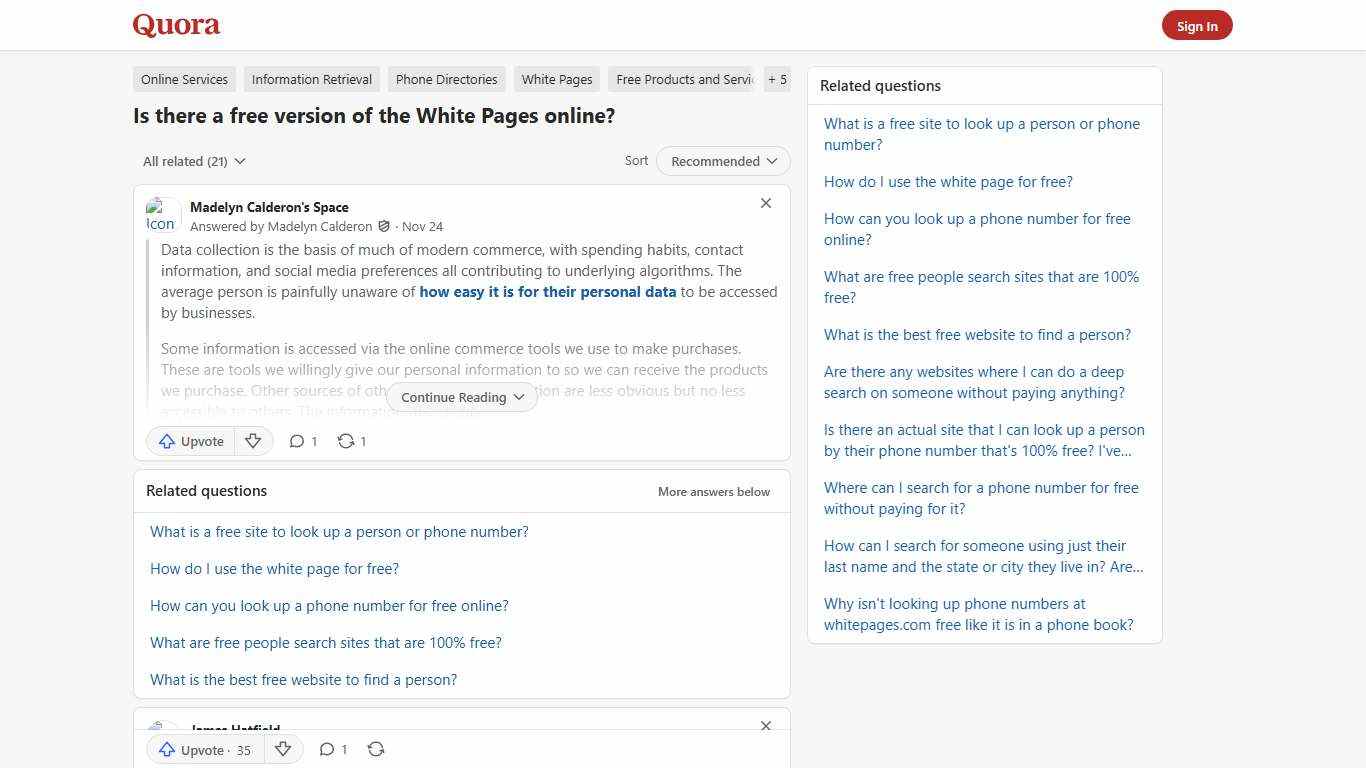The image size is (1366, 768).
Task: Show 5 more hidden topic tags
Action: (777, 79)
